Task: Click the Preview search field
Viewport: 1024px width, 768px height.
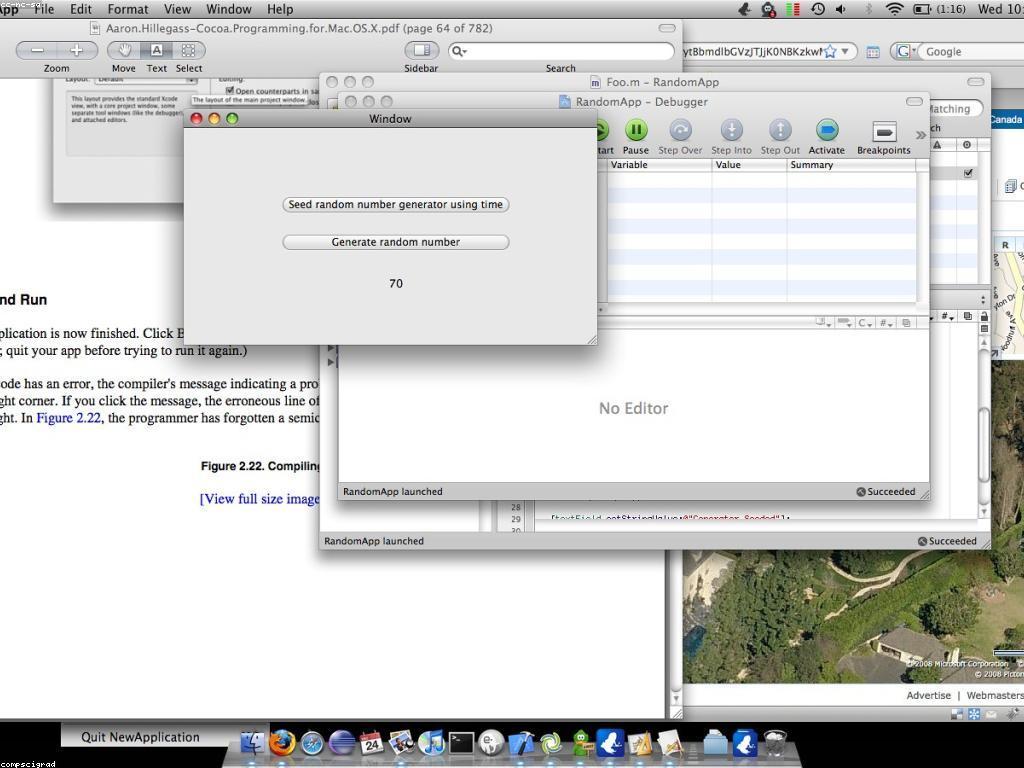Action: click(565, 50)
